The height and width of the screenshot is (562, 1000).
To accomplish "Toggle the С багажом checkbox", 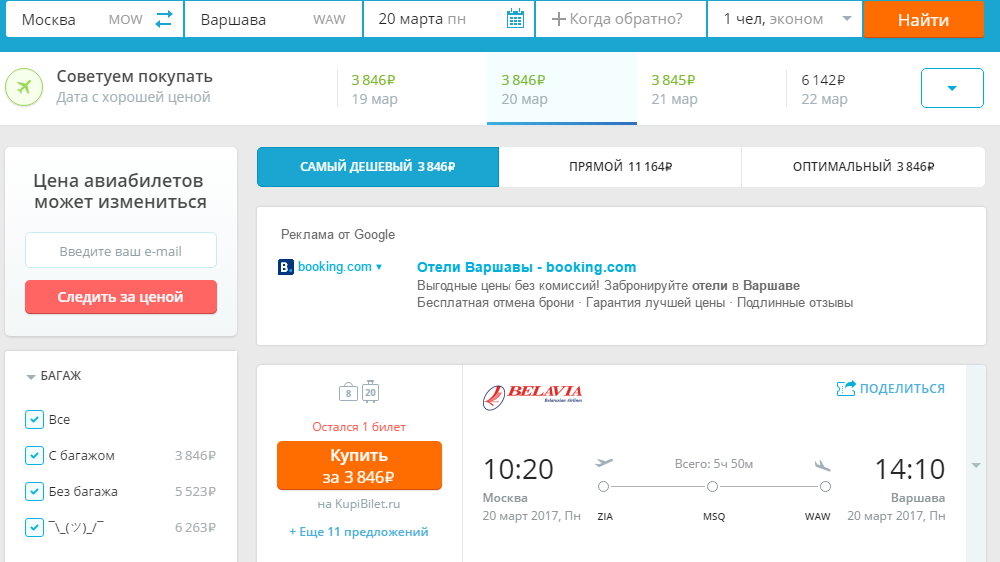I will 34,455.
